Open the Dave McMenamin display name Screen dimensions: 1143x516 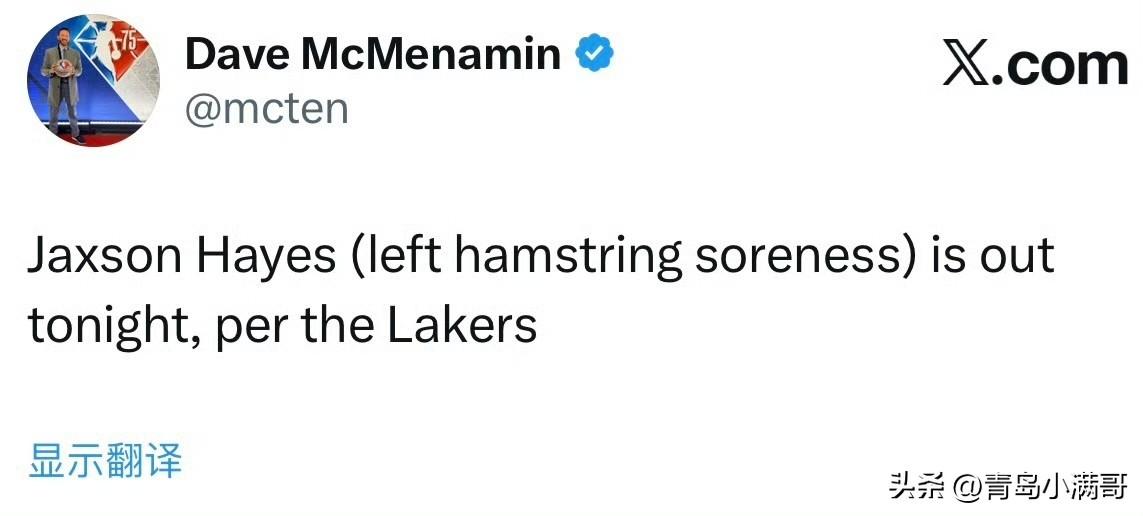coord(372,53)
